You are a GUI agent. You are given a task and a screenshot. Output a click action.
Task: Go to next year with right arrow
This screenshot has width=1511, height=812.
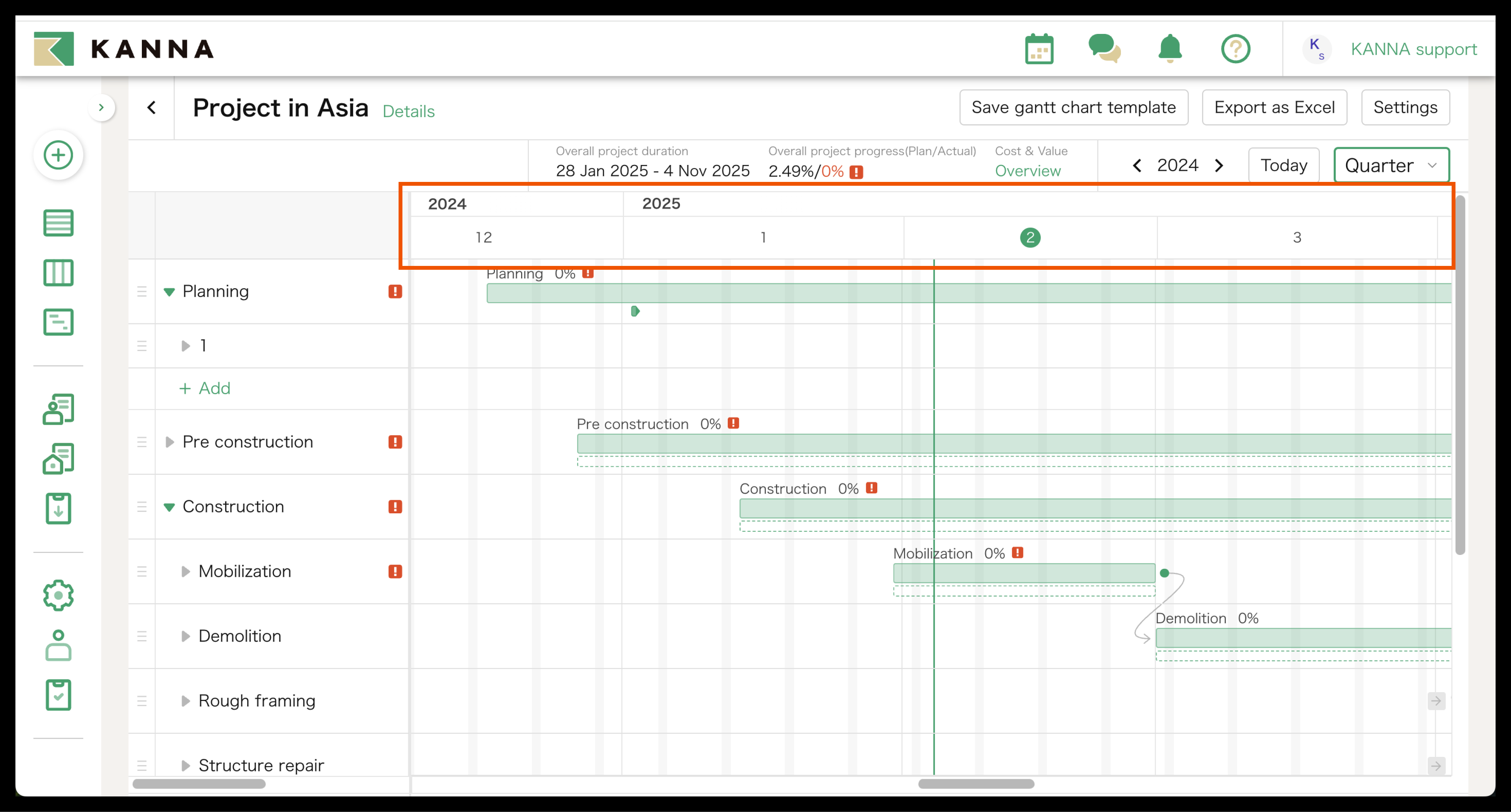[x=1219, y=165]
